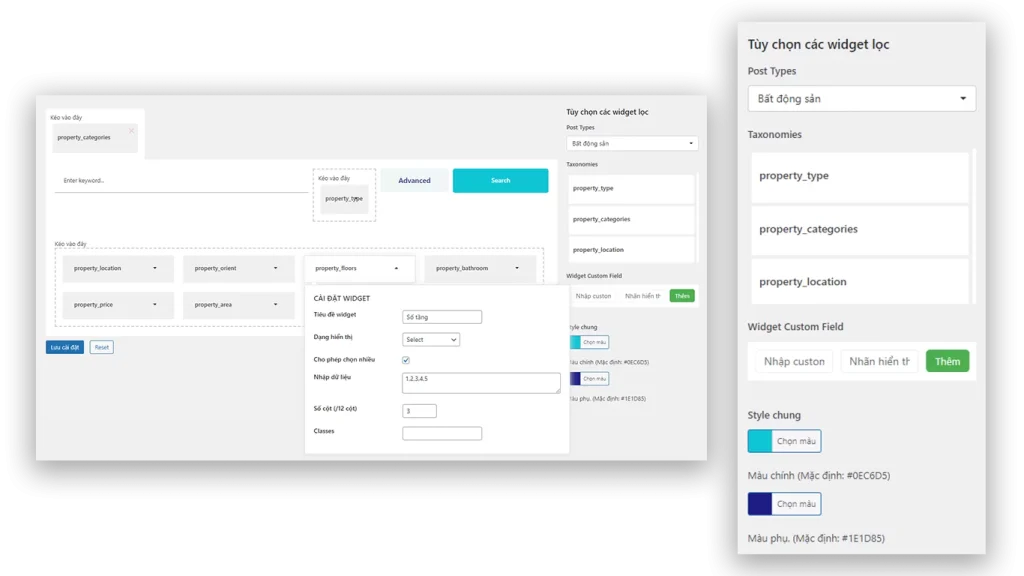Click the cyan Search button
Viewport: 1024px width, 576px height.
500,181
